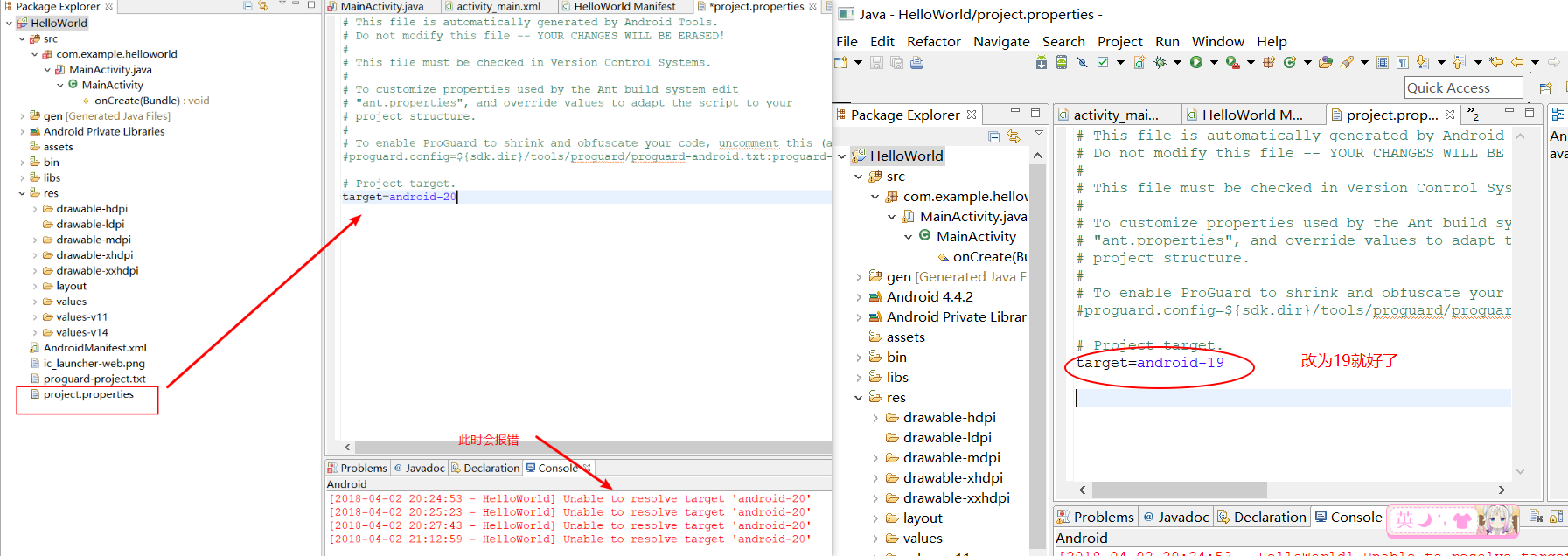1568x556 pixels.
Task: Select MainActivity.java in right Package Explorer
Action: (x=972, y=216)
